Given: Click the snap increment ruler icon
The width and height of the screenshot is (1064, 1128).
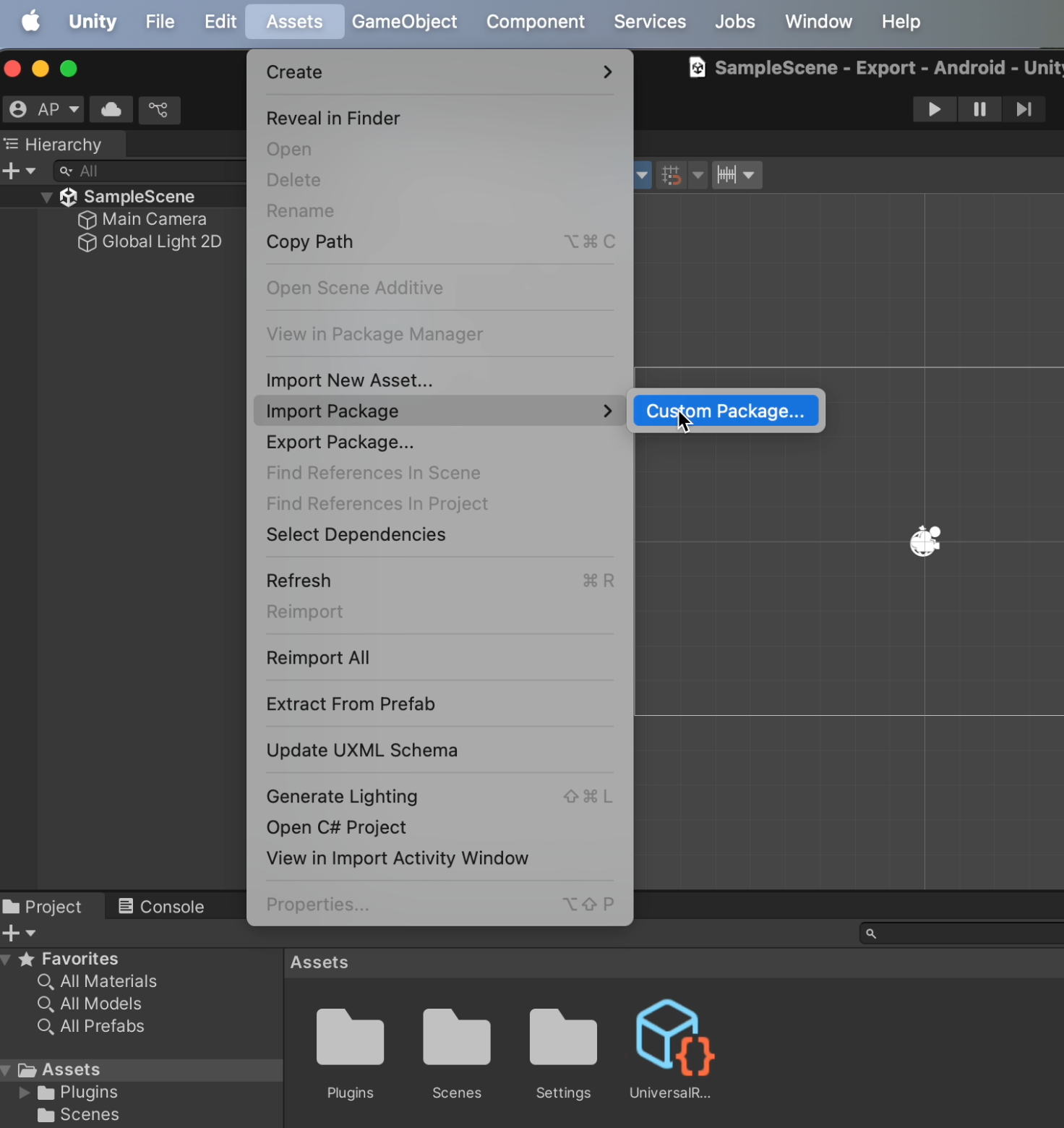Looking at the screenshot, I should [x=726, y=175].
